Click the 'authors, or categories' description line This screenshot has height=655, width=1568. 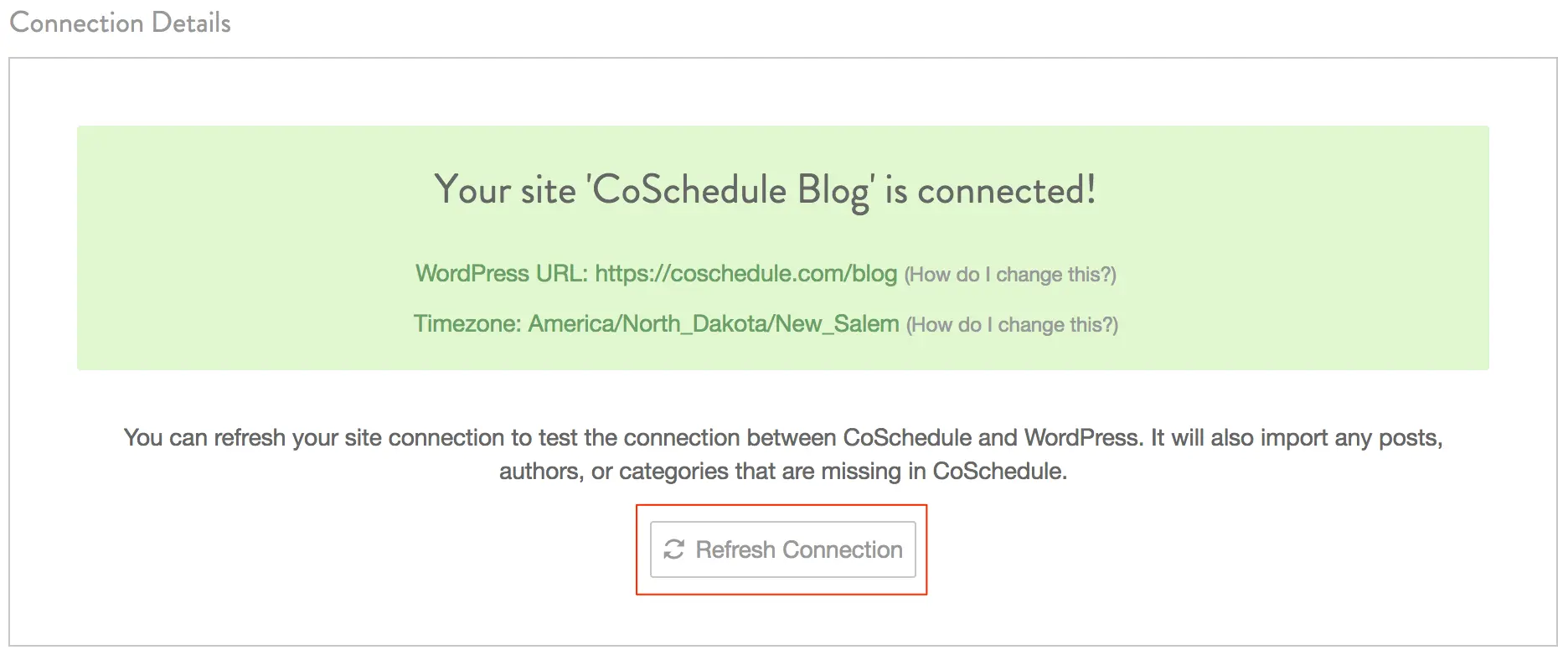[783, 472]
